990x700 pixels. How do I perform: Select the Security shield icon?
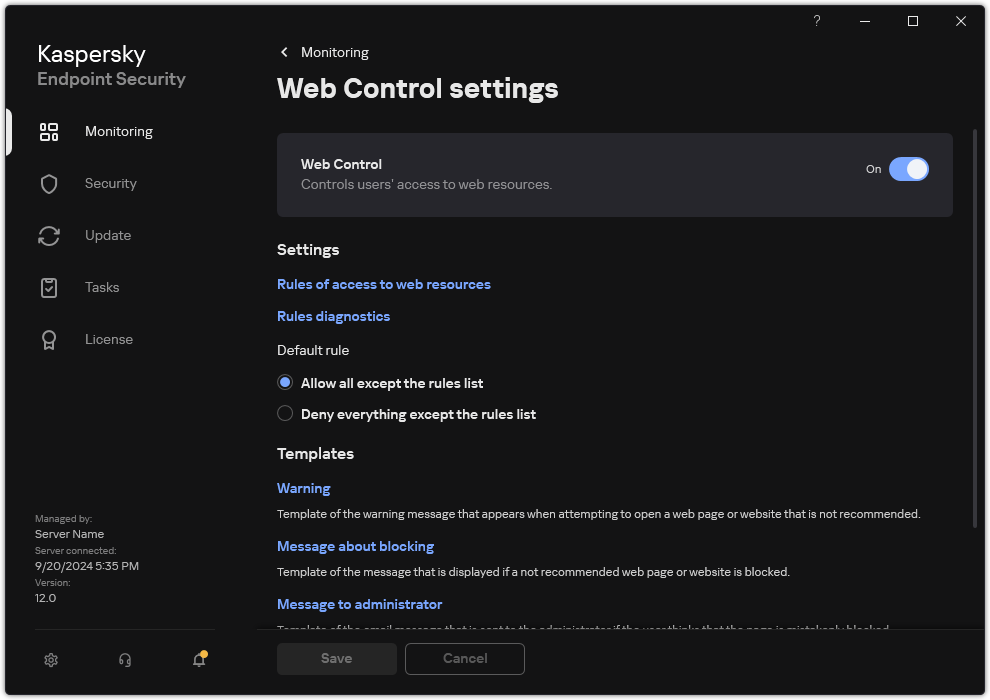(x=48, y=183)
